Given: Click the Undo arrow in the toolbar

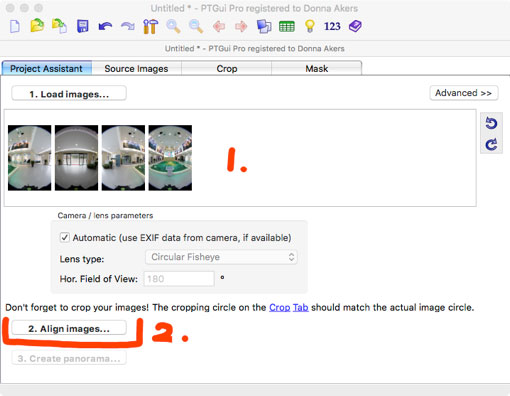Looking at the screenshot, I should [x=105, y=26].
